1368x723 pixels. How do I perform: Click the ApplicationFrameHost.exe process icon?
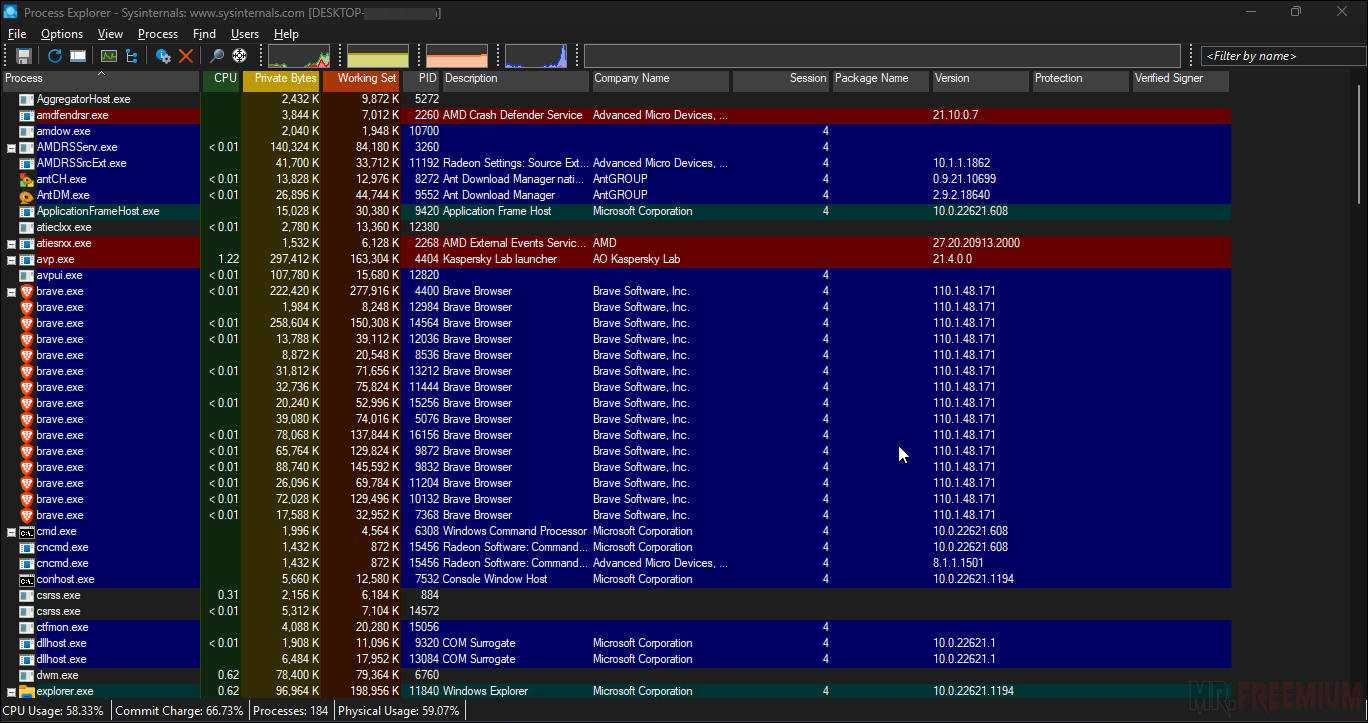[27, 211]
